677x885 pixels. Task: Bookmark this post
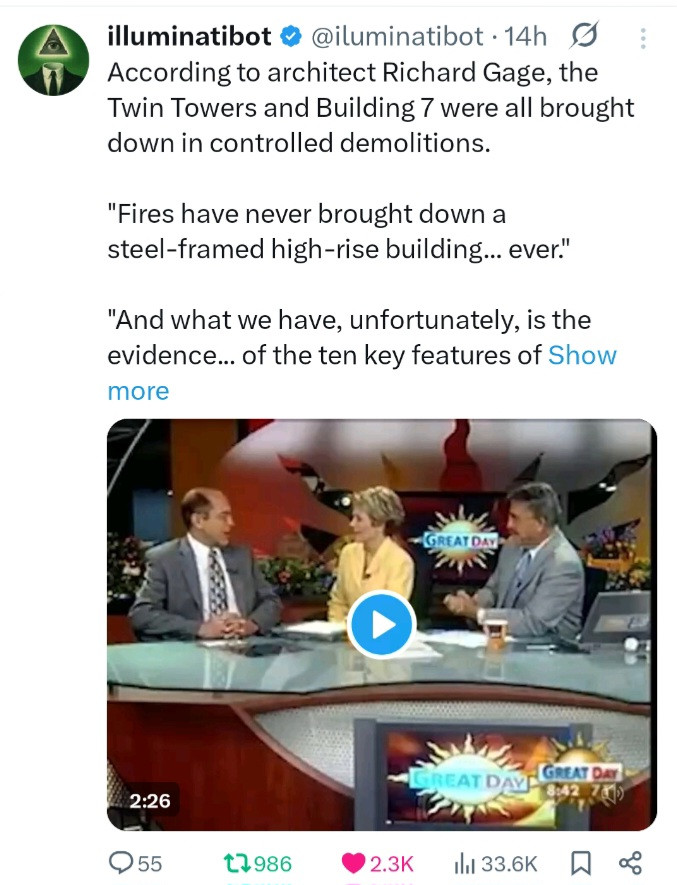point(581,863)
